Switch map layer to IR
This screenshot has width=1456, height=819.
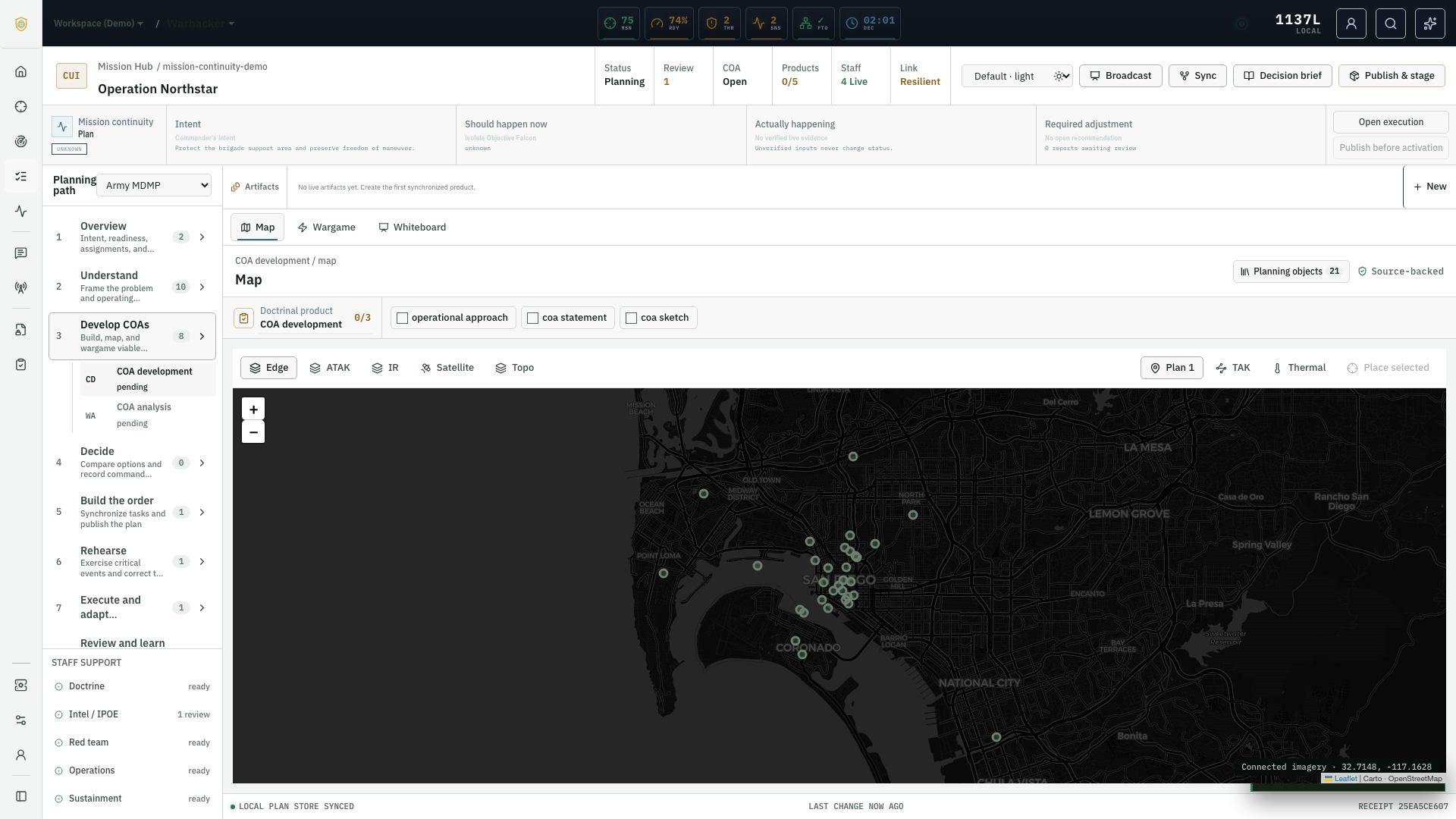point(385,368)
